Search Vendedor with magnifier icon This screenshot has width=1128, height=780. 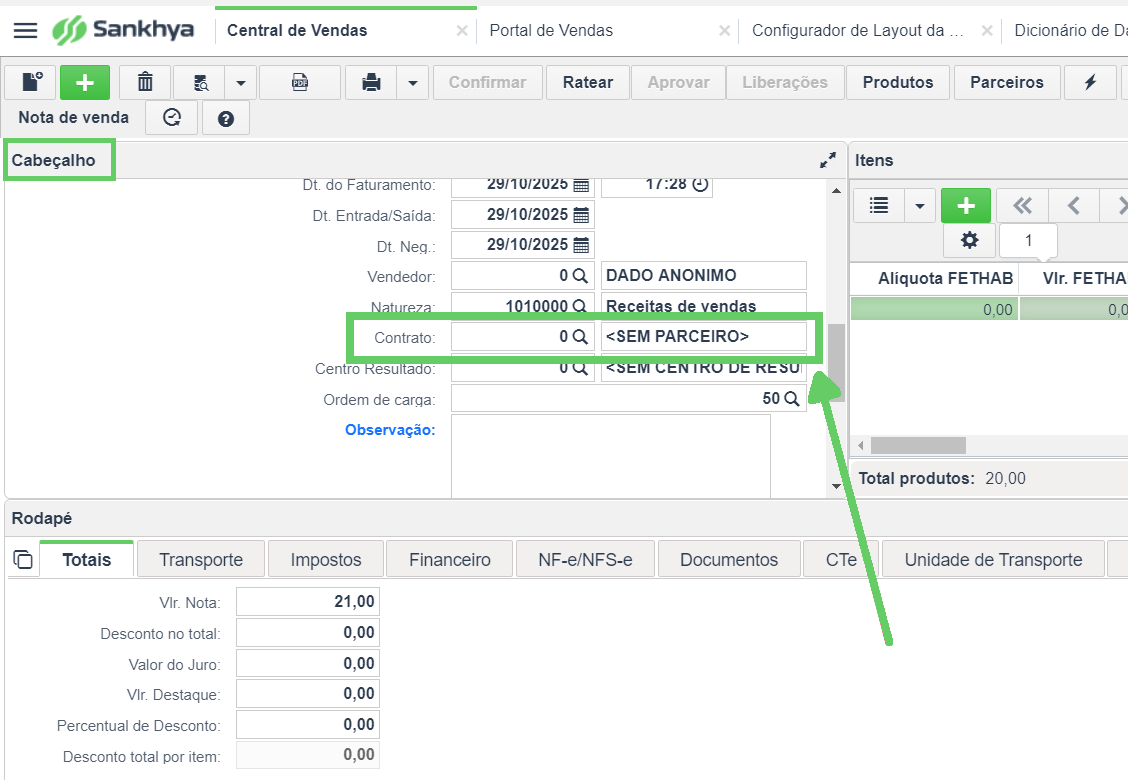point(580,276)
